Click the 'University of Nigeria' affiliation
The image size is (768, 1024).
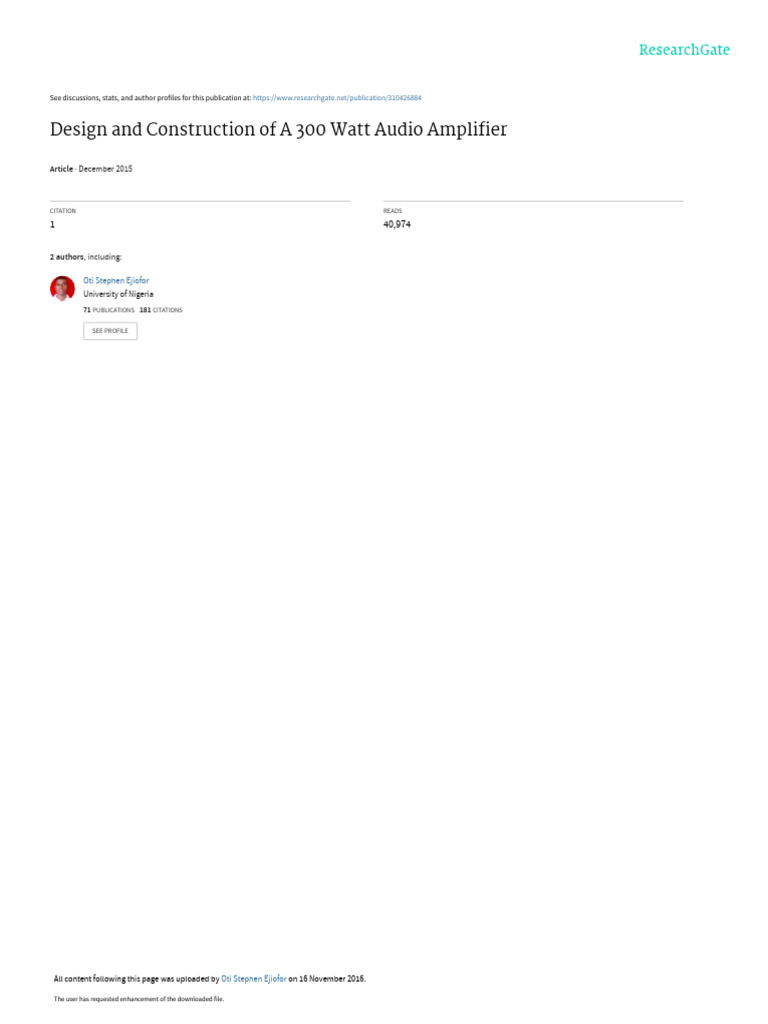pos(118,294)
